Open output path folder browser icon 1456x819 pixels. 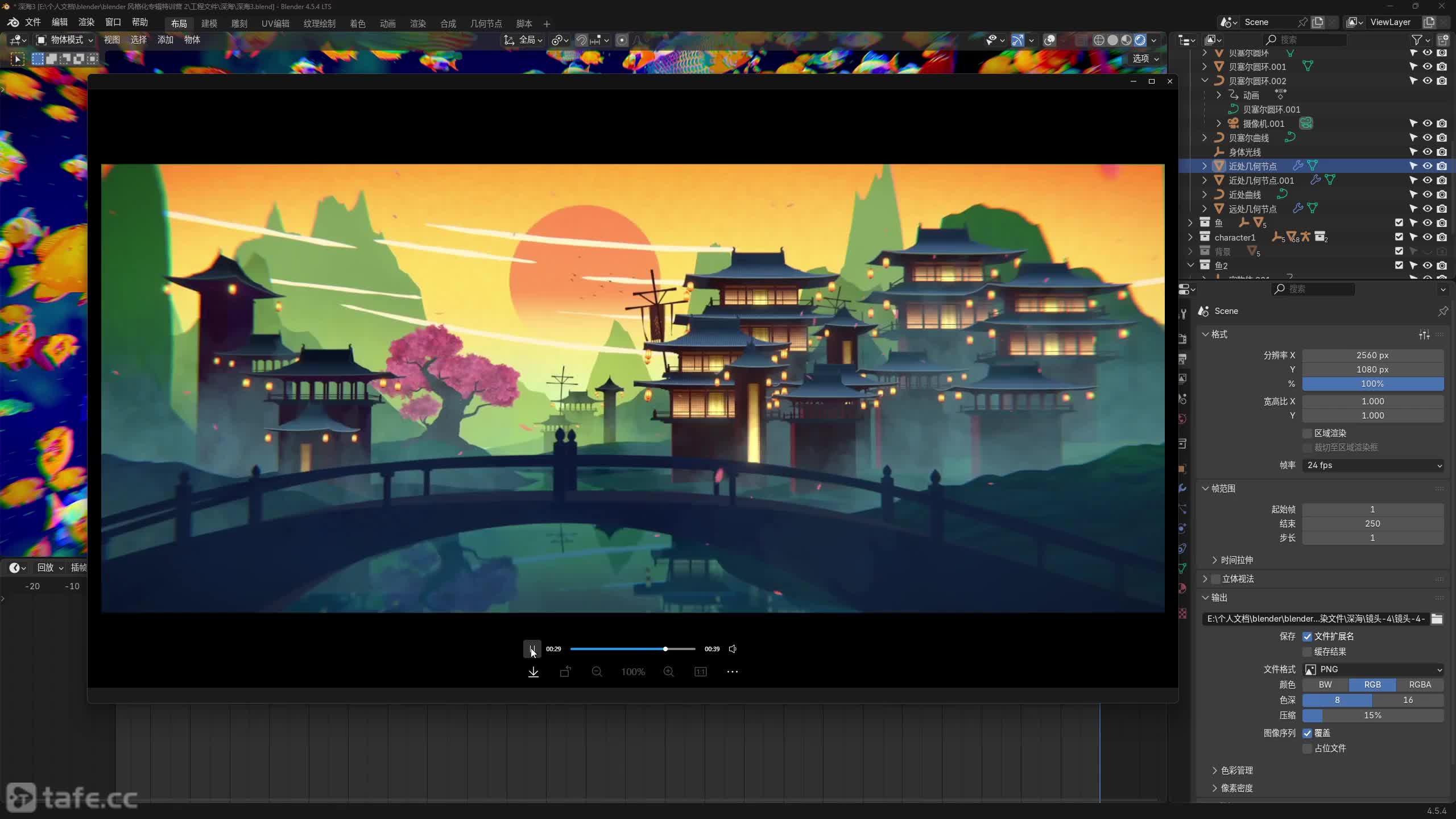click(1437, 619)
